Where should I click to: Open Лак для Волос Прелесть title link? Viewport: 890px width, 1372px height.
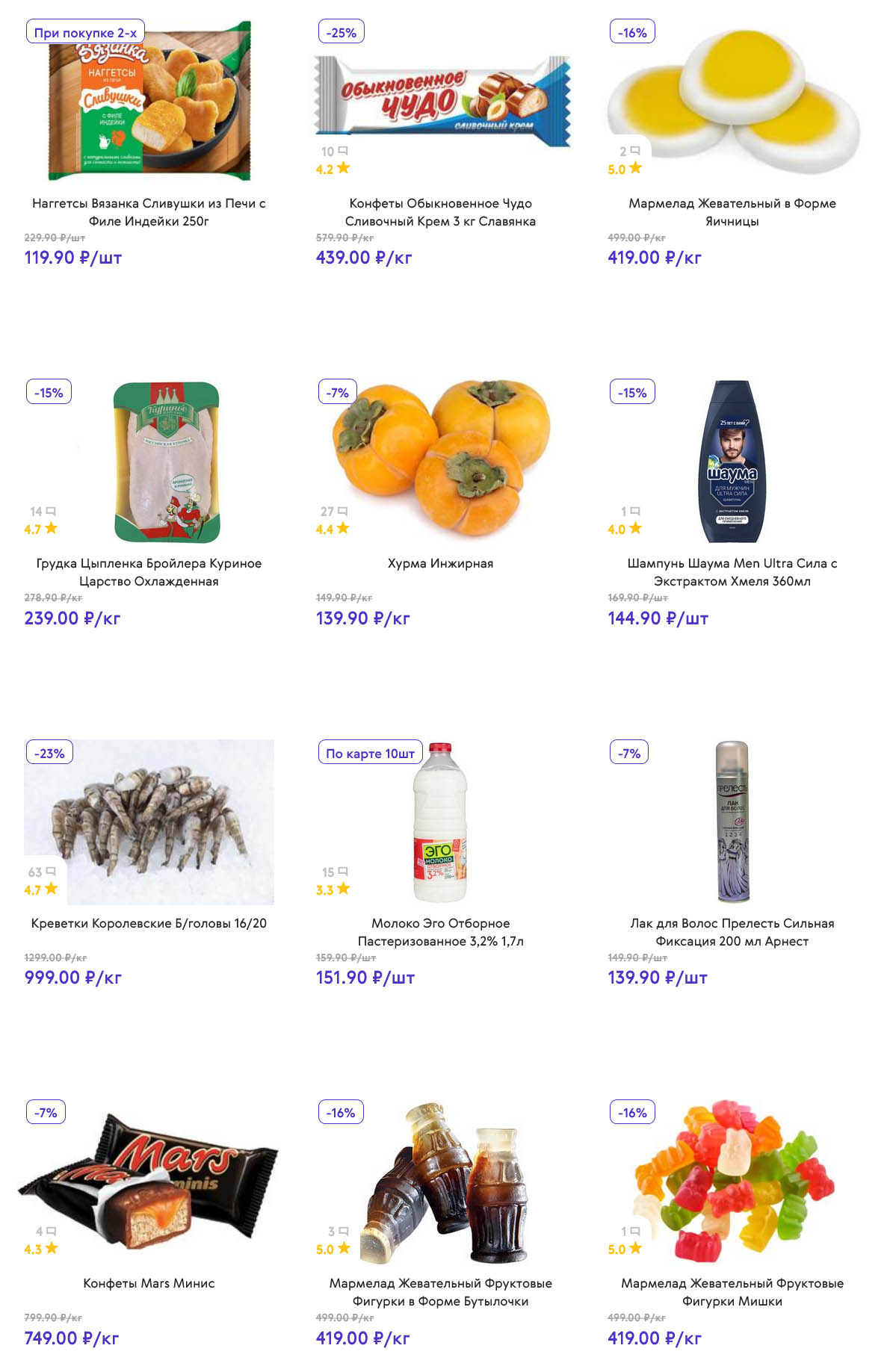[x=732, y=932]
